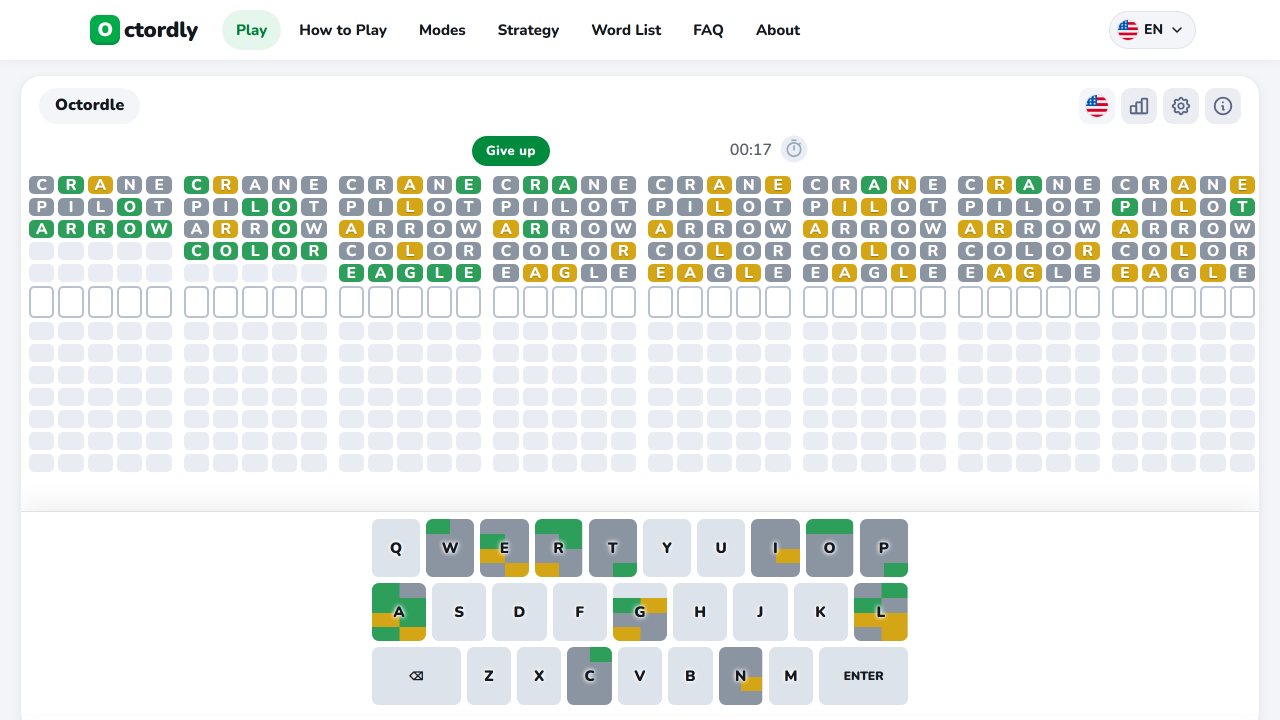Expand the EN language dropdown

1152,30
